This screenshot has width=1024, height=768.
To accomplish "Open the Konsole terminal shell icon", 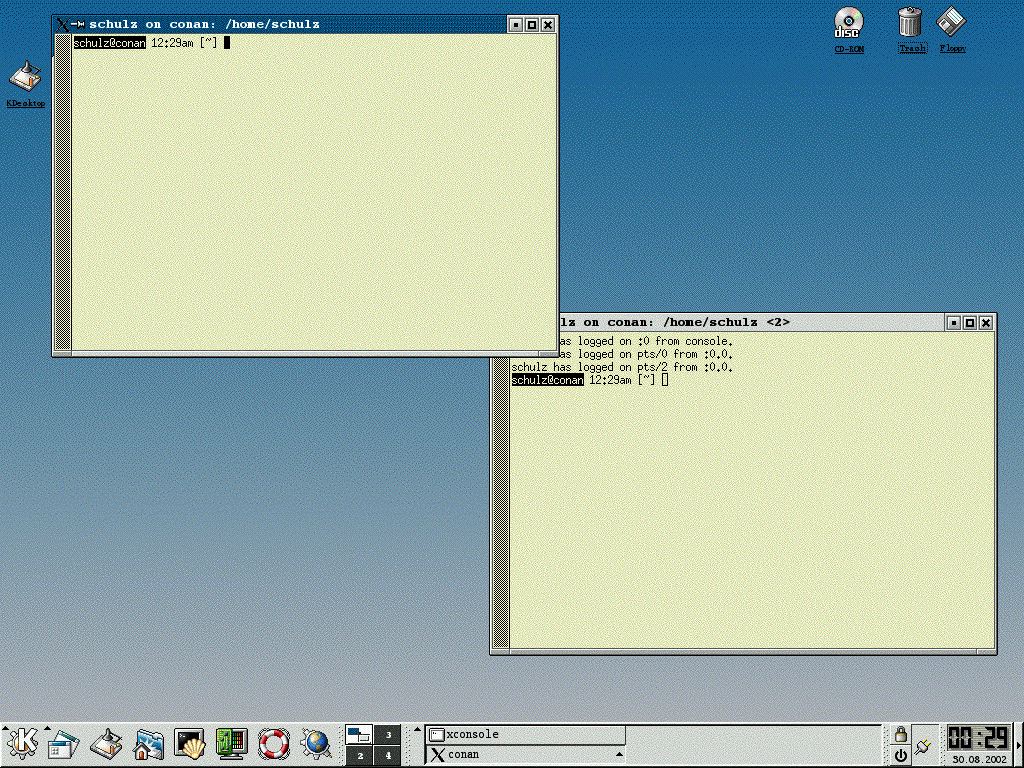I will (x=190, y=743).
